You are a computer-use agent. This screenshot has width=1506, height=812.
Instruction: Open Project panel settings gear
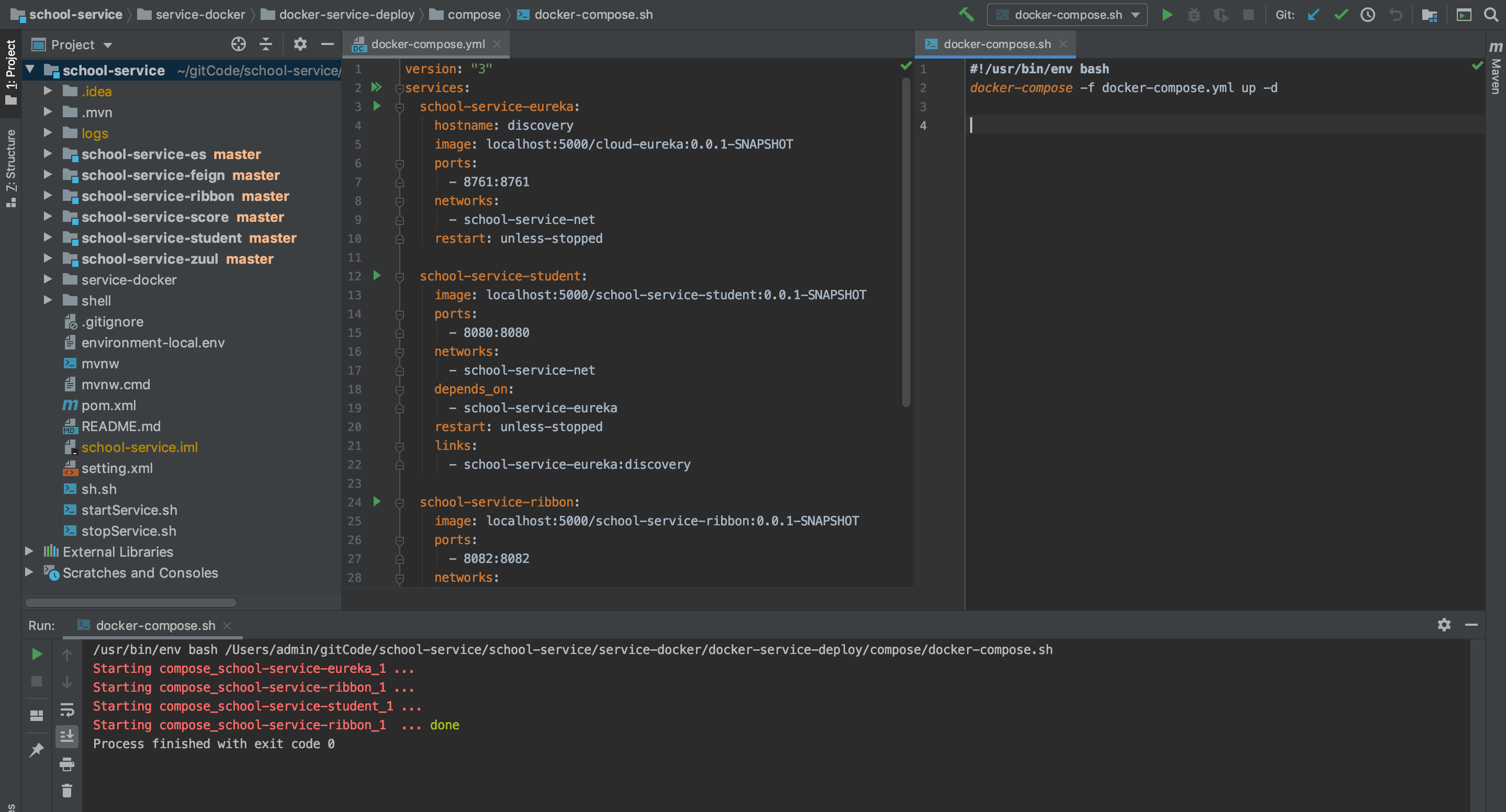tap(300, 44)
